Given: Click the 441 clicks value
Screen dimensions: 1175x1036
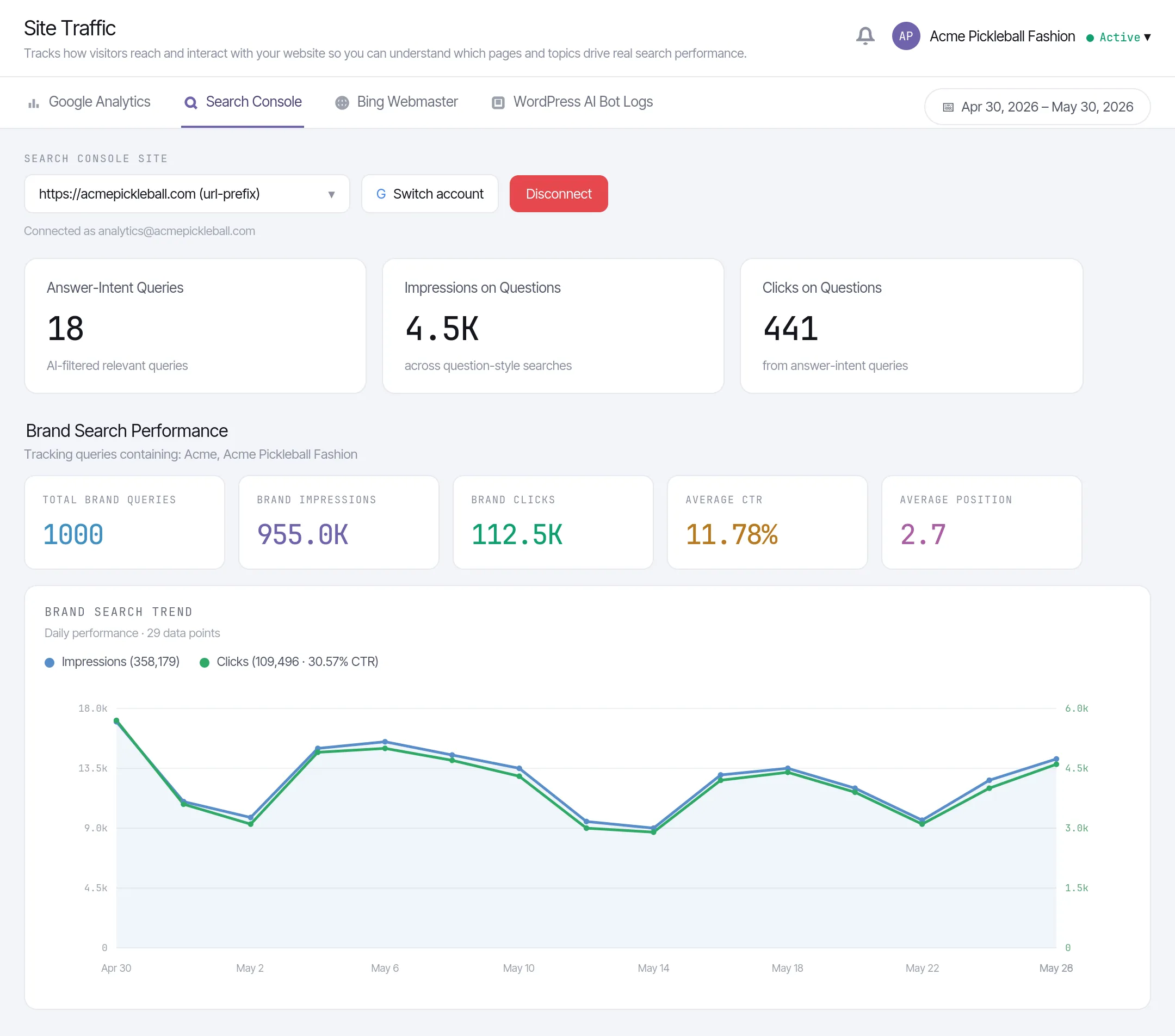Looking at the screenshot, I should tap(790, 328).
